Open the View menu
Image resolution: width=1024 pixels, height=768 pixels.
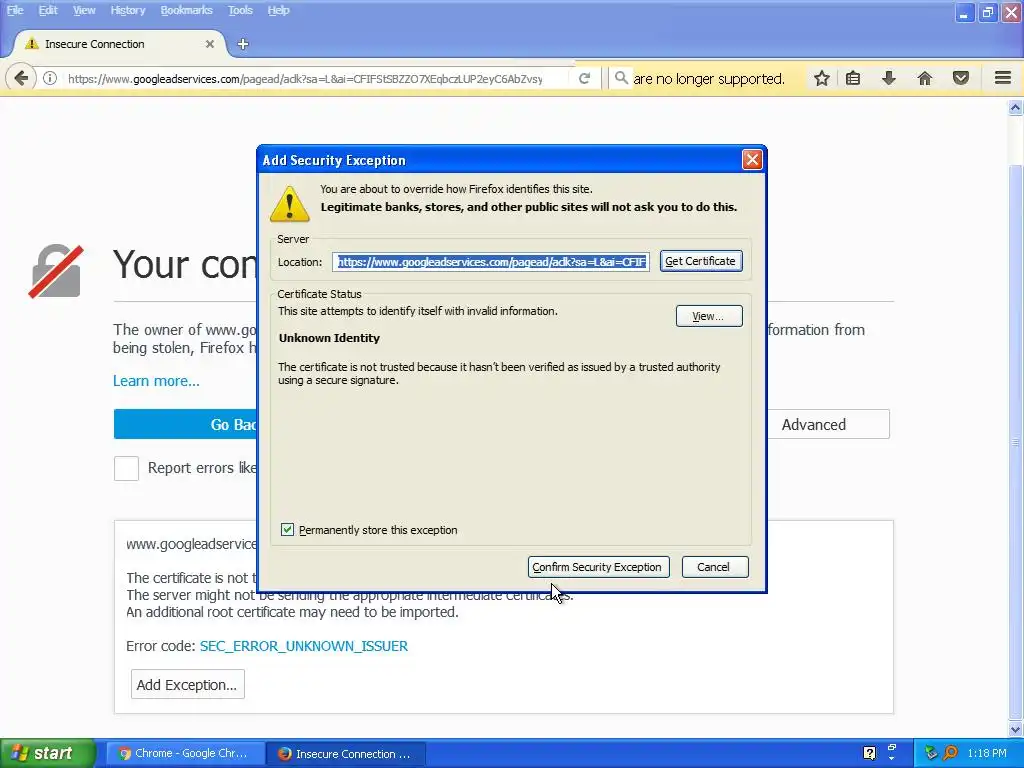(x=84, y=10)
